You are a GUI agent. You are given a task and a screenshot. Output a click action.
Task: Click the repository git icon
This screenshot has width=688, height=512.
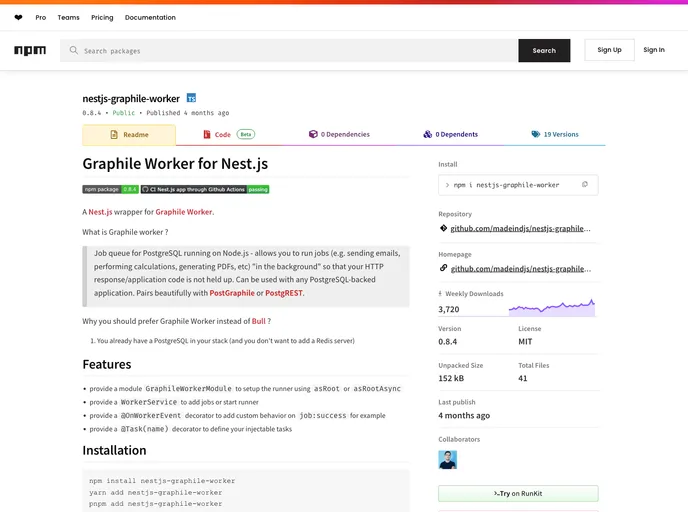coord(444,228)
